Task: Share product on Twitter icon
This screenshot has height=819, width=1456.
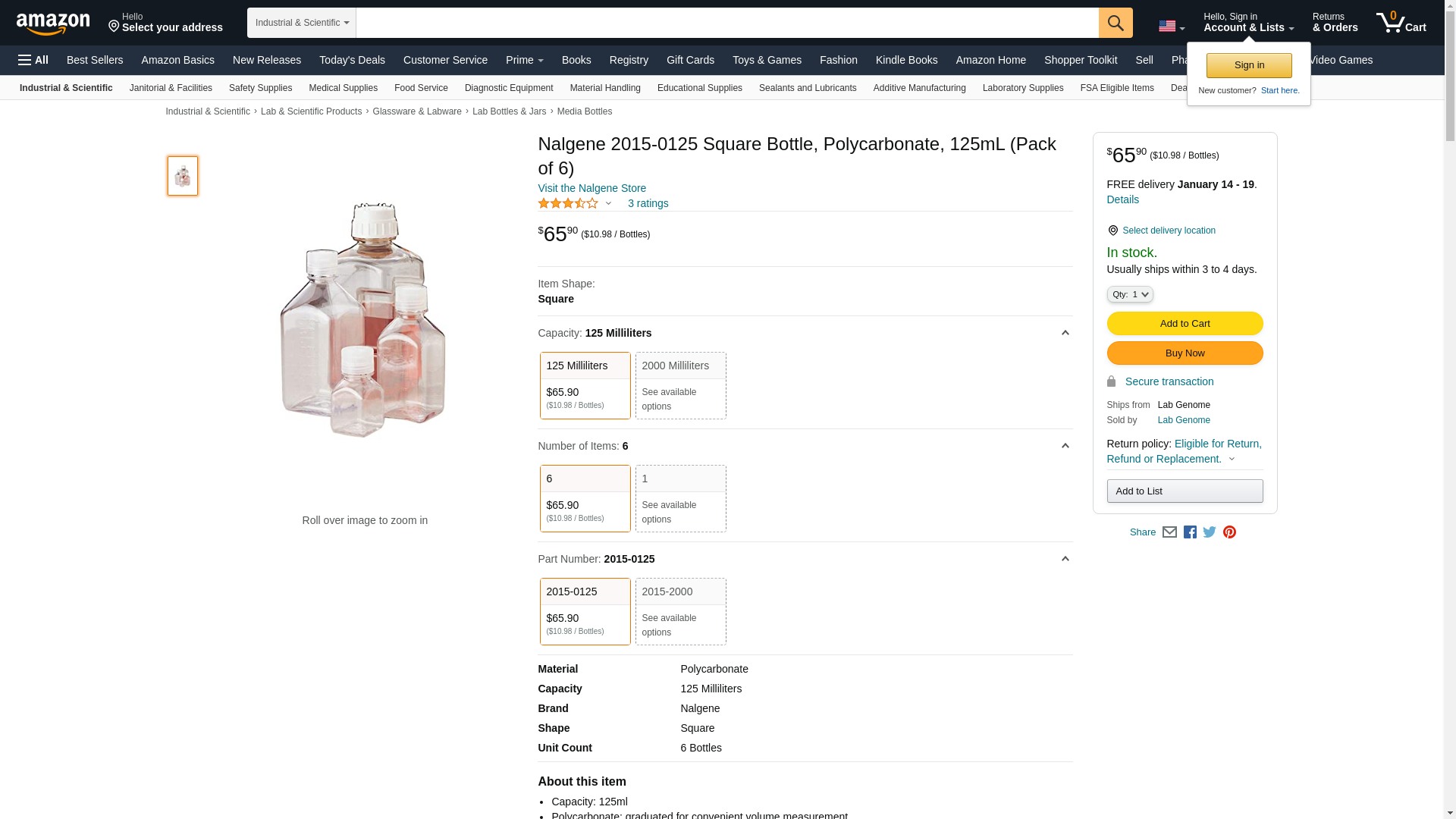Action: pos(1210,532)
